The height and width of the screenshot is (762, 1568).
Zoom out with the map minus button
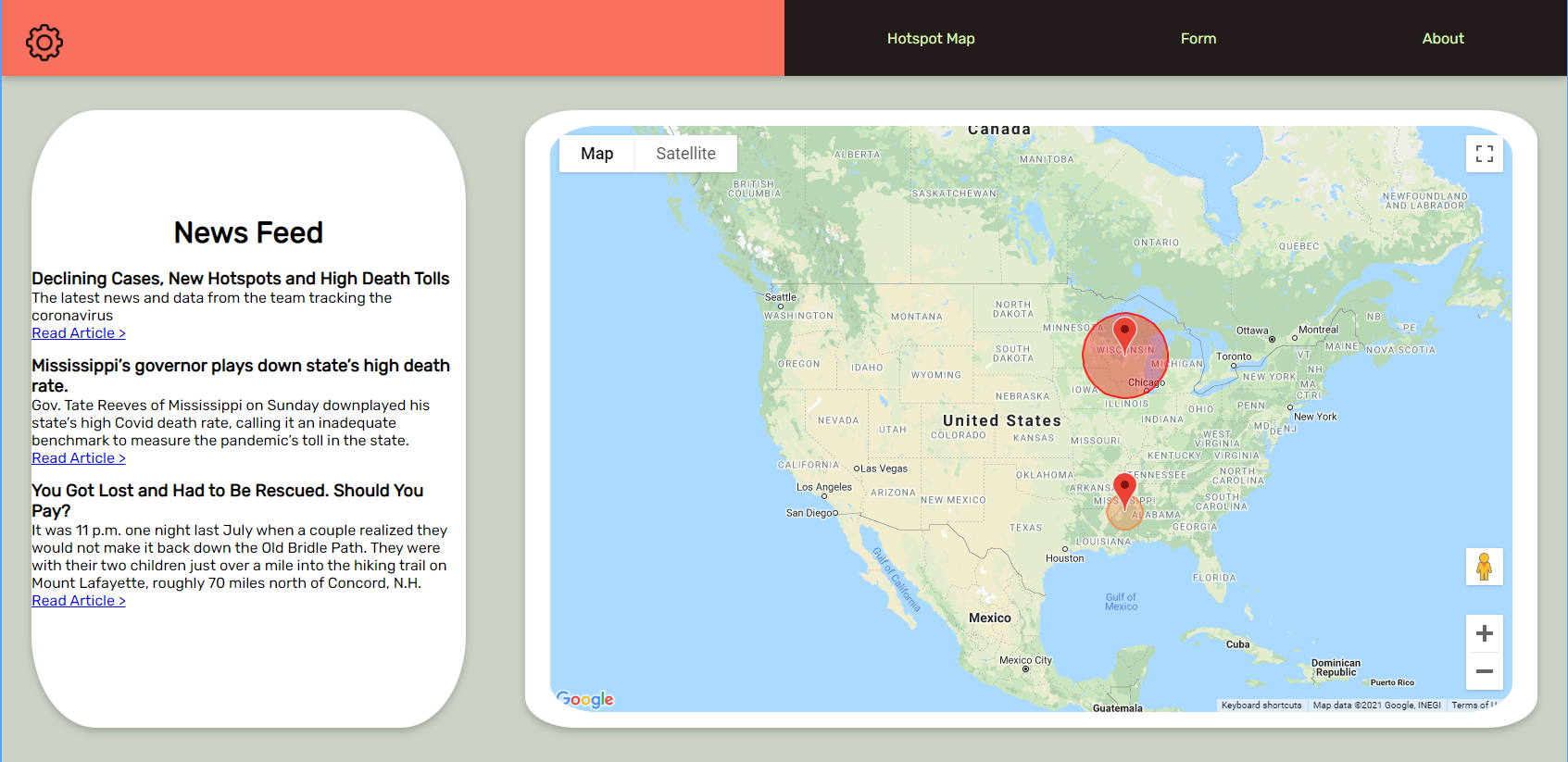(x=1484, y=671)
